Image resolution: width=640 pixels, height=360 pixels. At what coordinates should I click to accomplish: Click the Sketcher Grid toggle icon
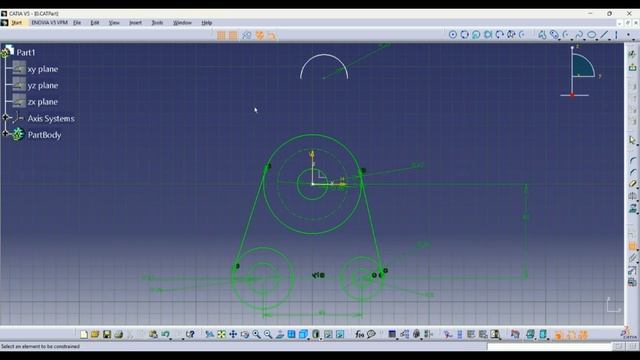point(221,36)
